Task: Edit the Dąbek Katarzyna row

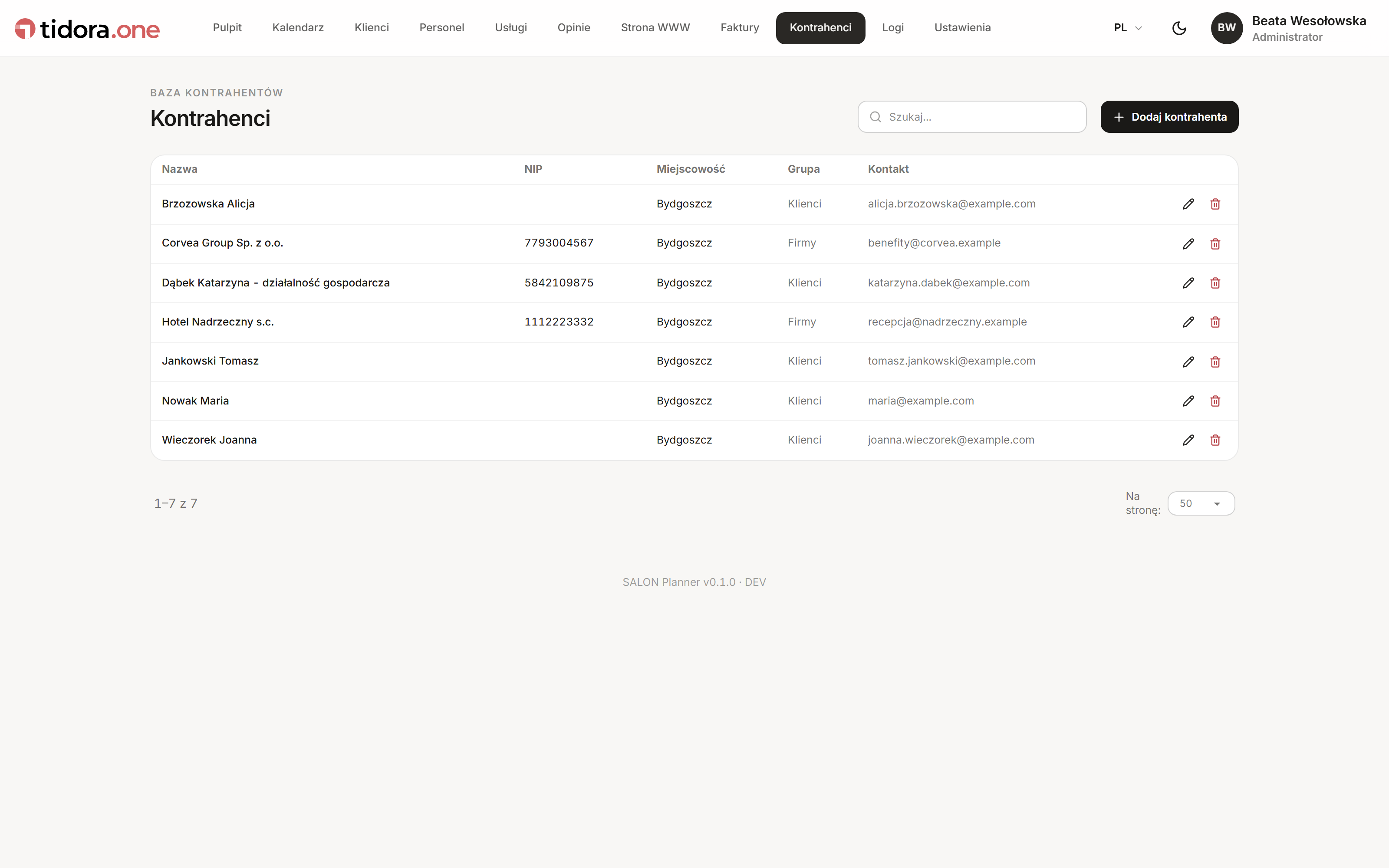Action: tap(1188, 283)
